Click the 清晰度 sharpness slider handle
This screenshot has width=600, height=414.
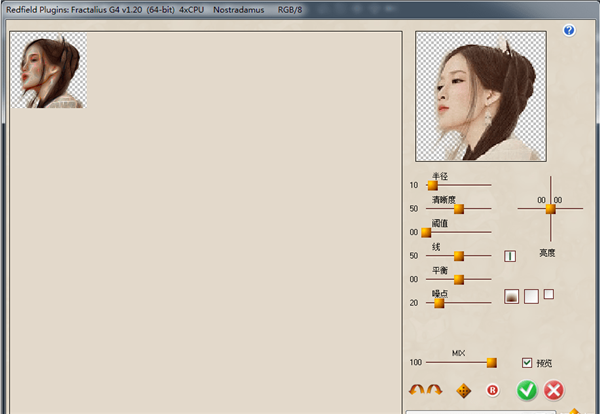point(459,208)
